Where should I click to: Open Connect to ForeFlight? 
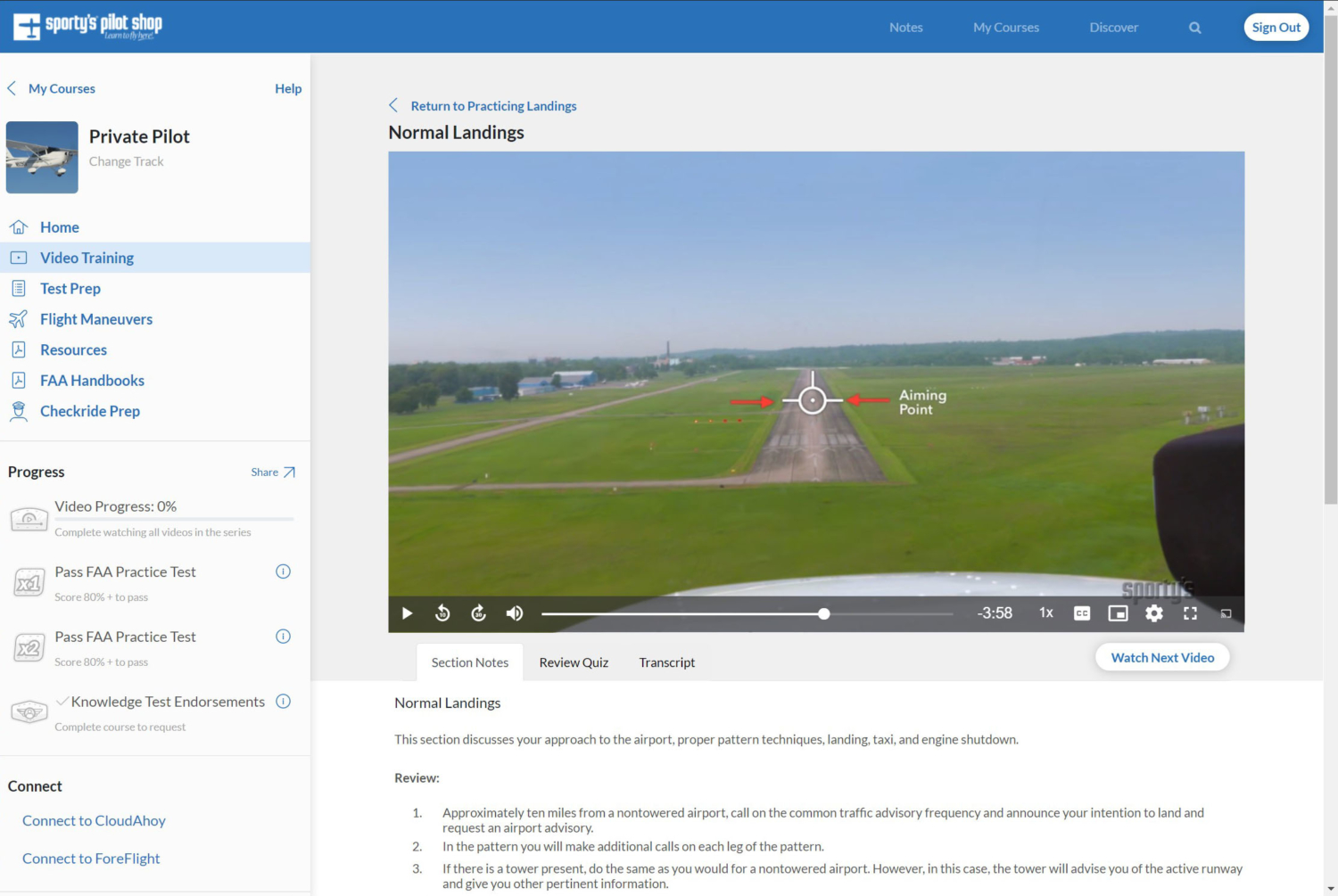pyautogui.click(x=90, y=858)
